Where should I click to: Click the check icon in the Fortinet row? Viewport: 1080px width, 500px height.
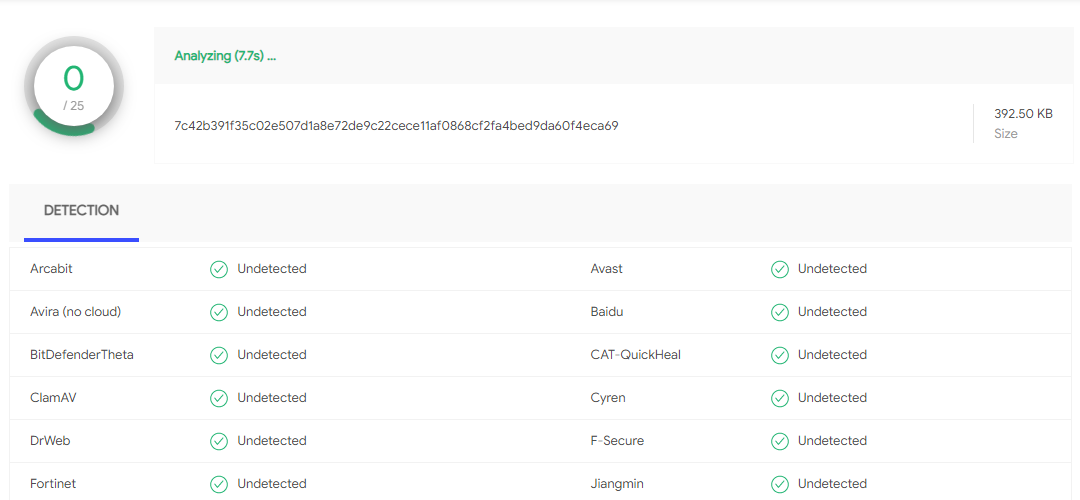[x=219, y=484]
